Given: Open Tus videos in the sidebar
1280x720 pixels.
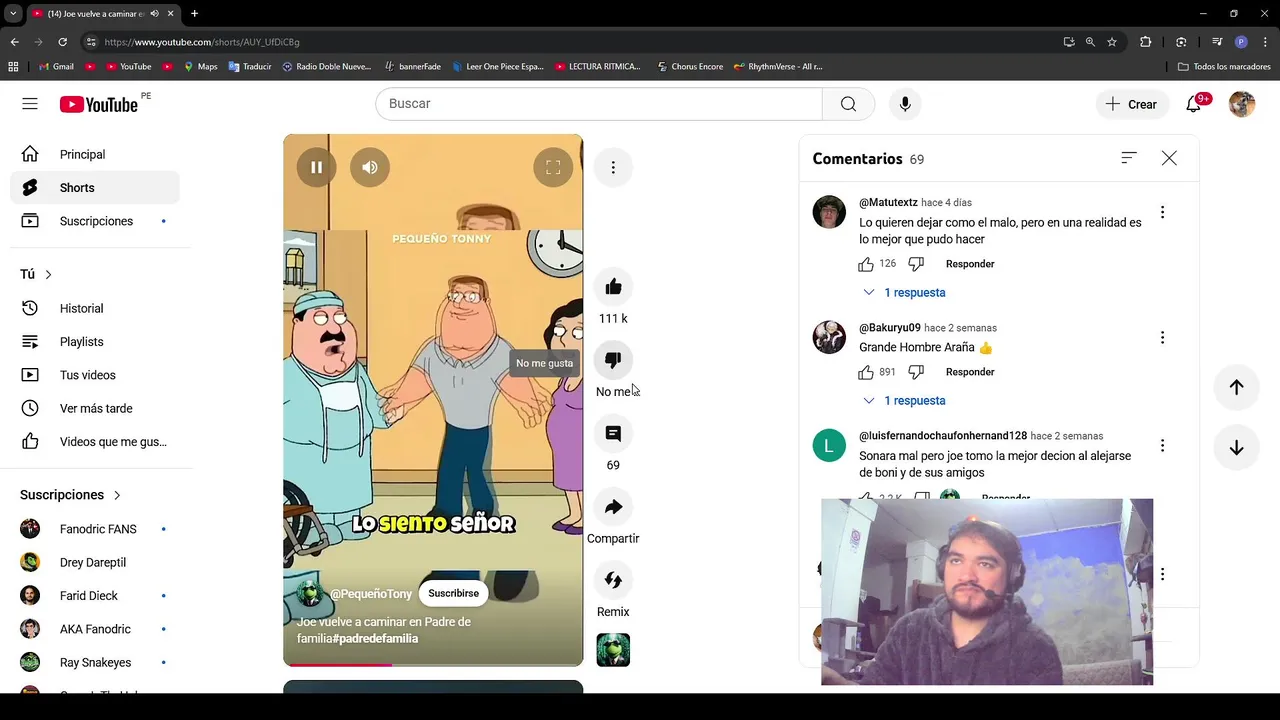Looking at the screenshot, I should [x=95, y=375].
